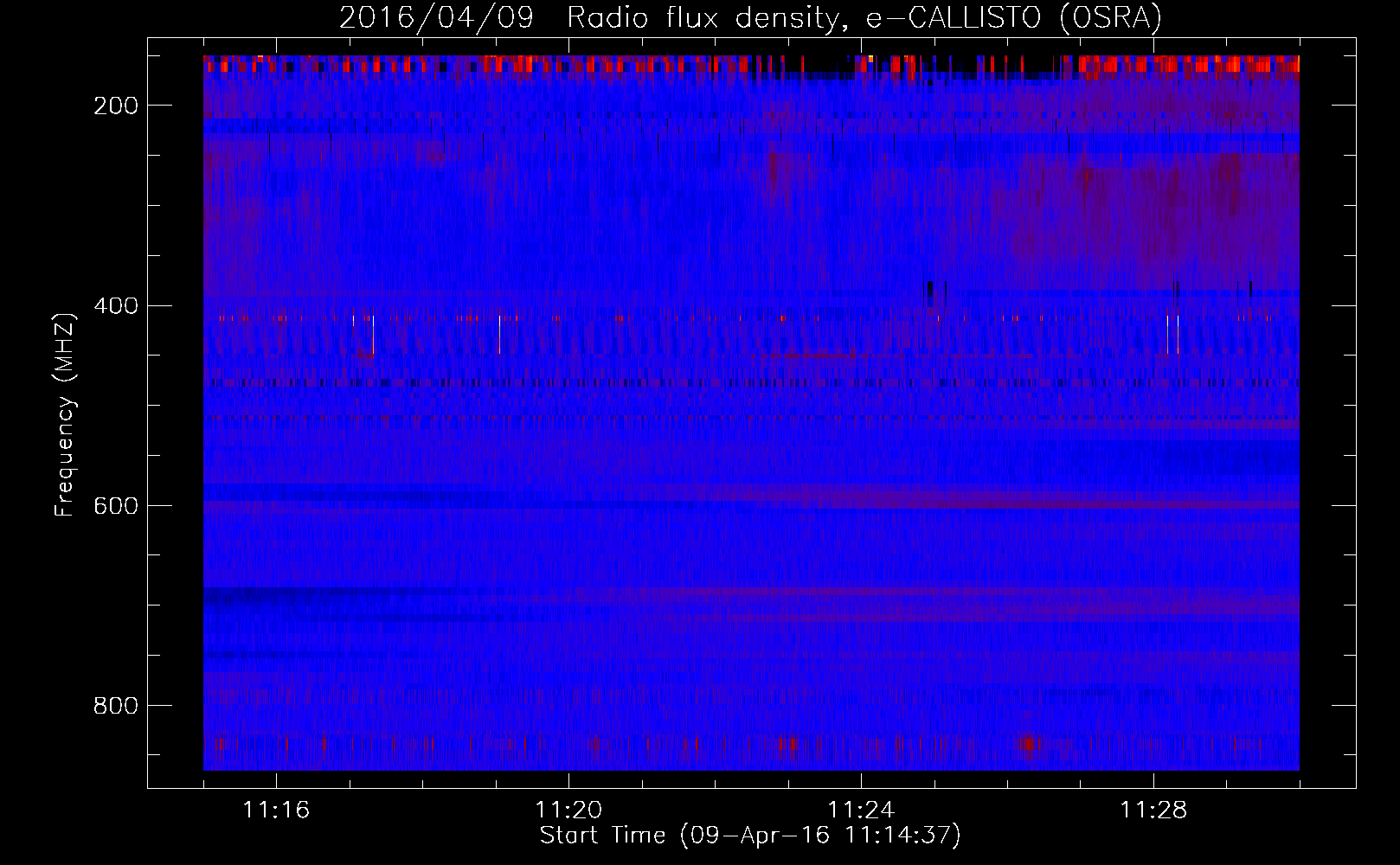
Task: Click the 400 frequency tick label
Action: click(116, 306)
